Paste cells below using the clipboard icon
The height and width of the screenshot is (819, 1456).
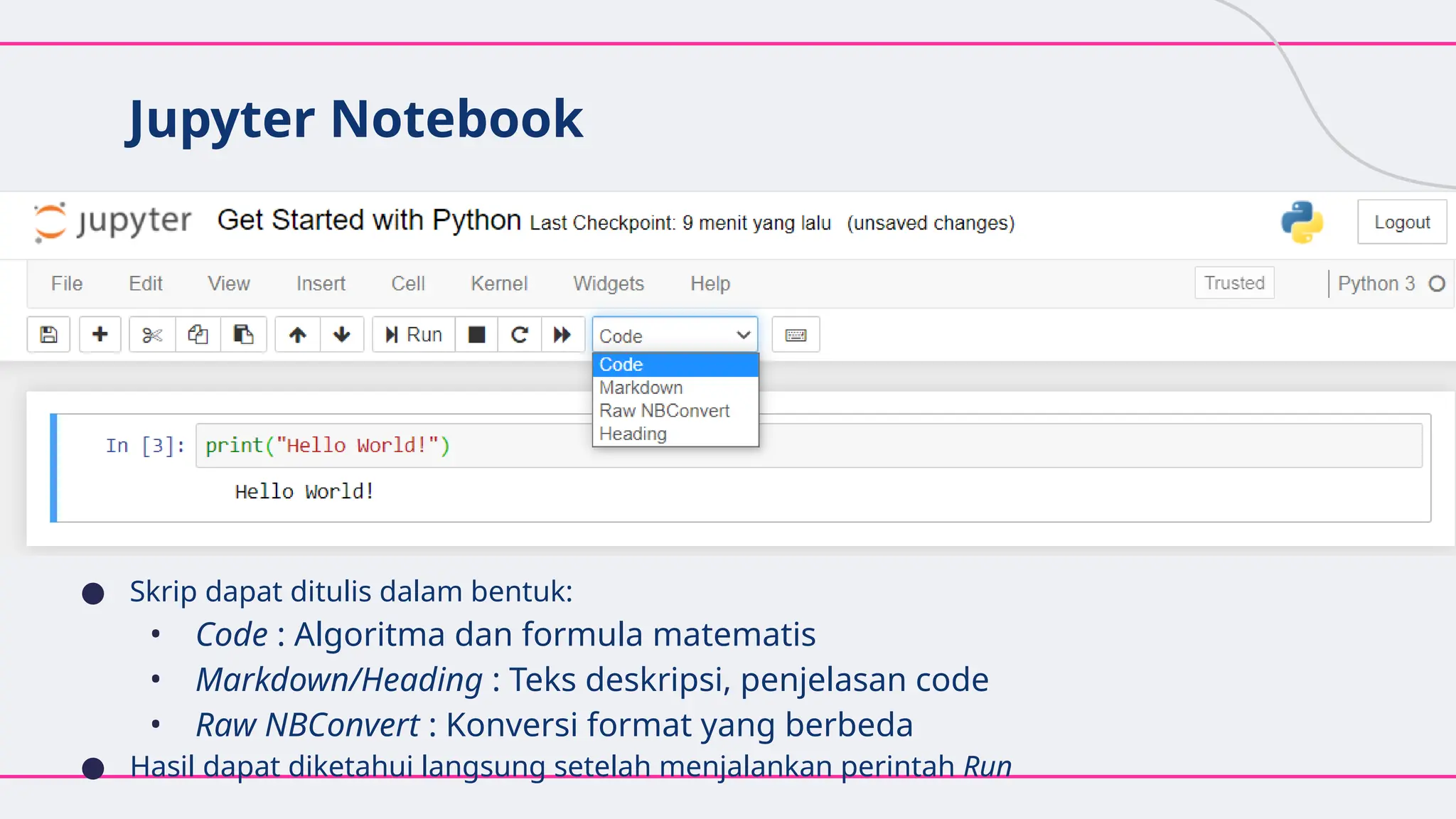pos(243,334)
